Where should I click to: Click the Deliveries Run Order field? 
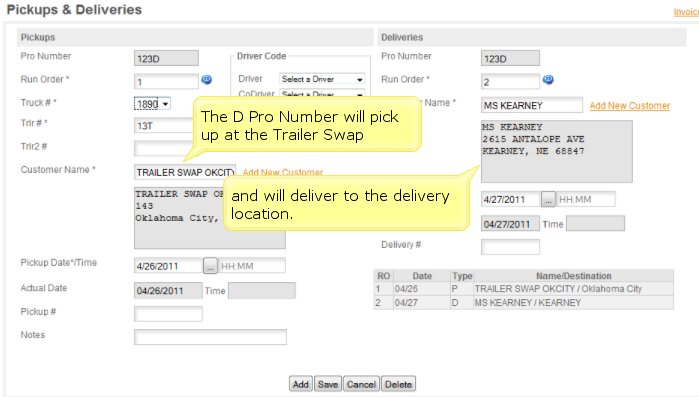pos(510,82)
